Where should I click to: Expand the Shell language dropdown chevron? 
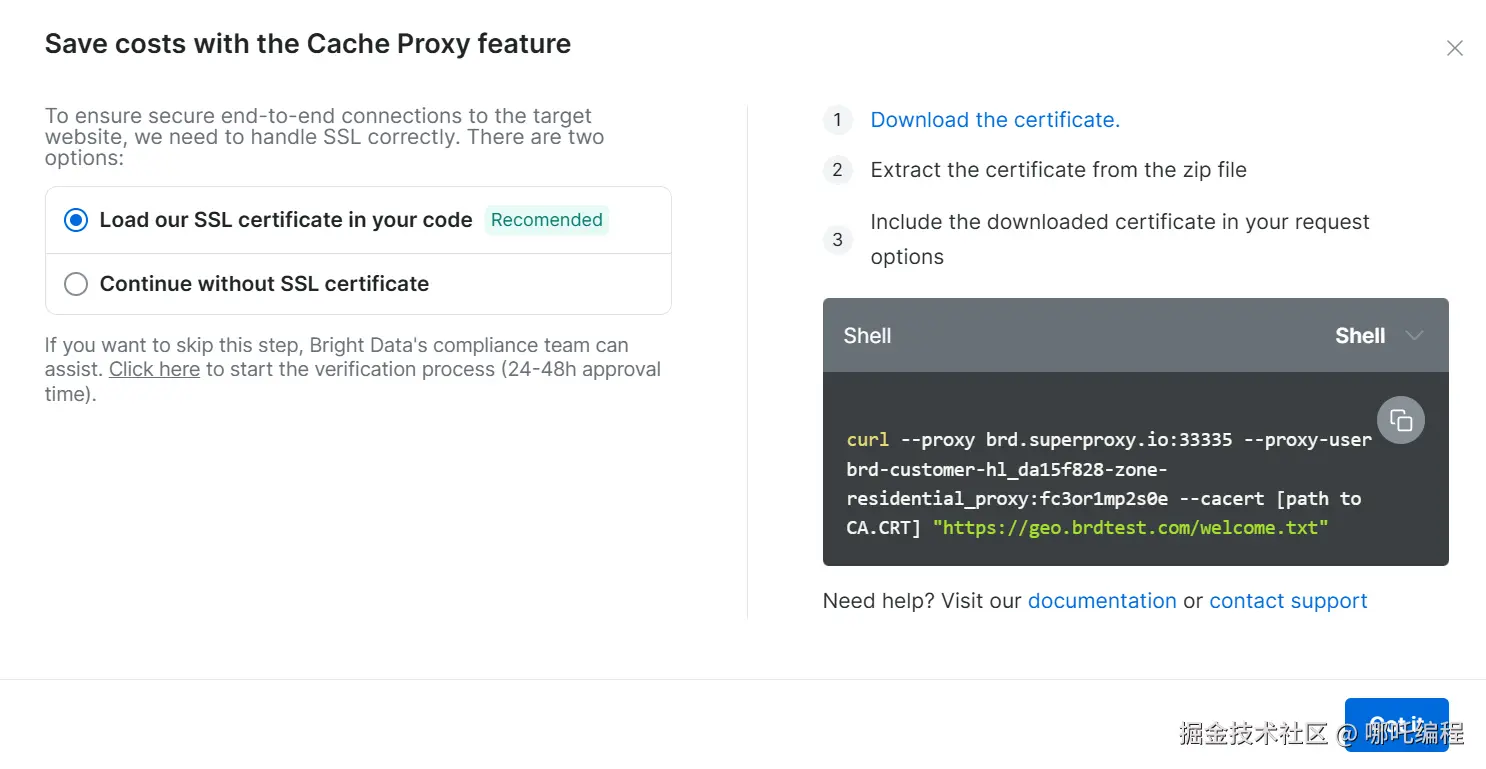[1414, 336]
